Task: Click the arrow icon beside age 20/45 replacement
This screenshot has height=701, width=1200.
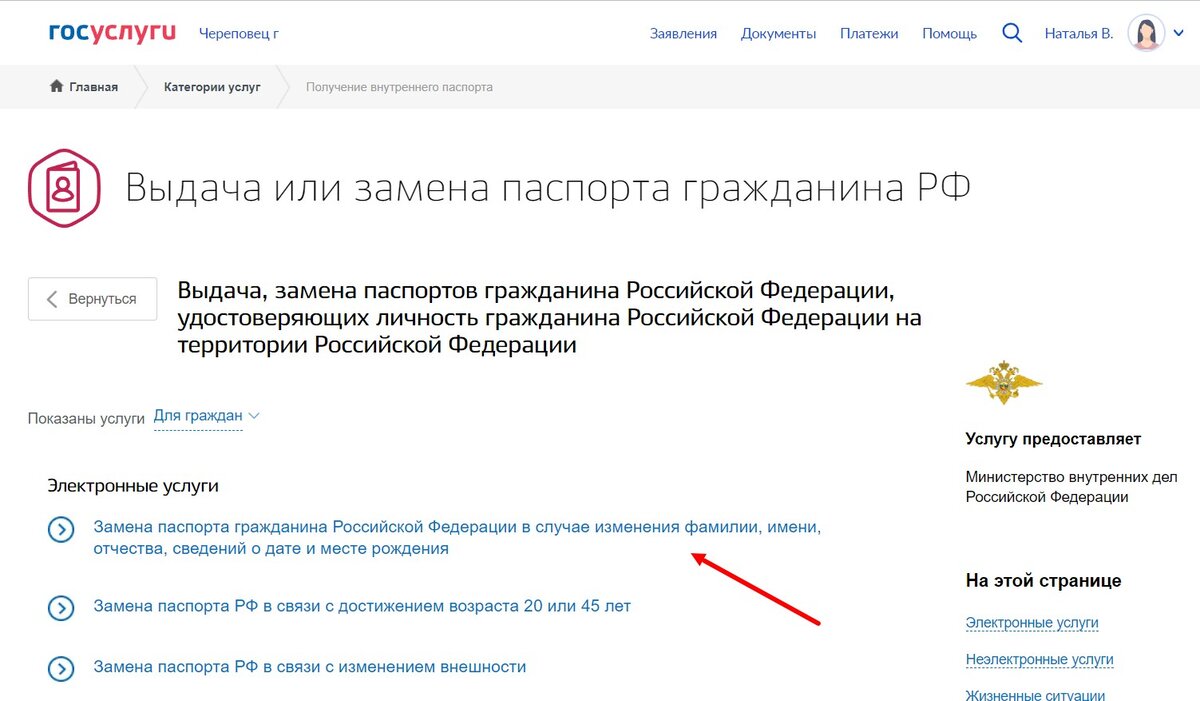Action: tap(61, 608)
